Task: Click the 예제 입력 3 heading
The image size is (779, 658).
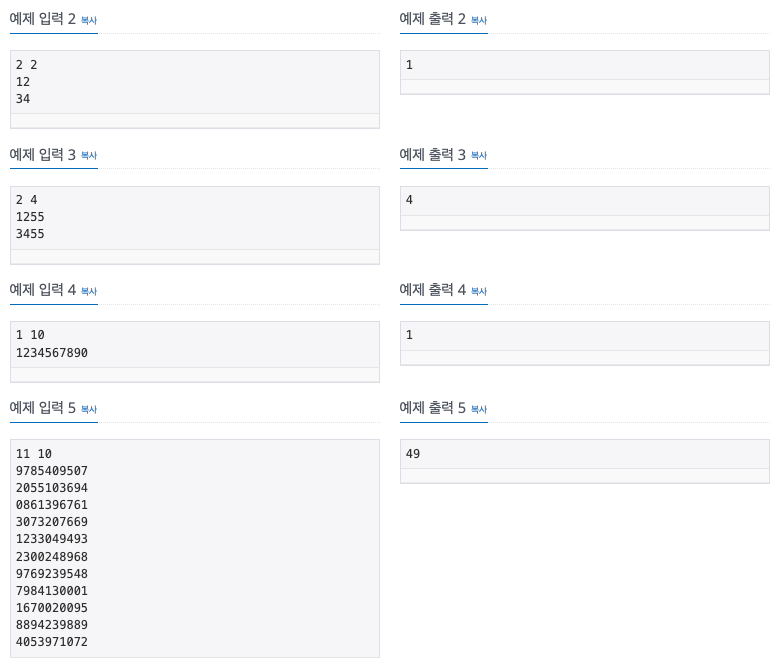Action: (43, 155)
